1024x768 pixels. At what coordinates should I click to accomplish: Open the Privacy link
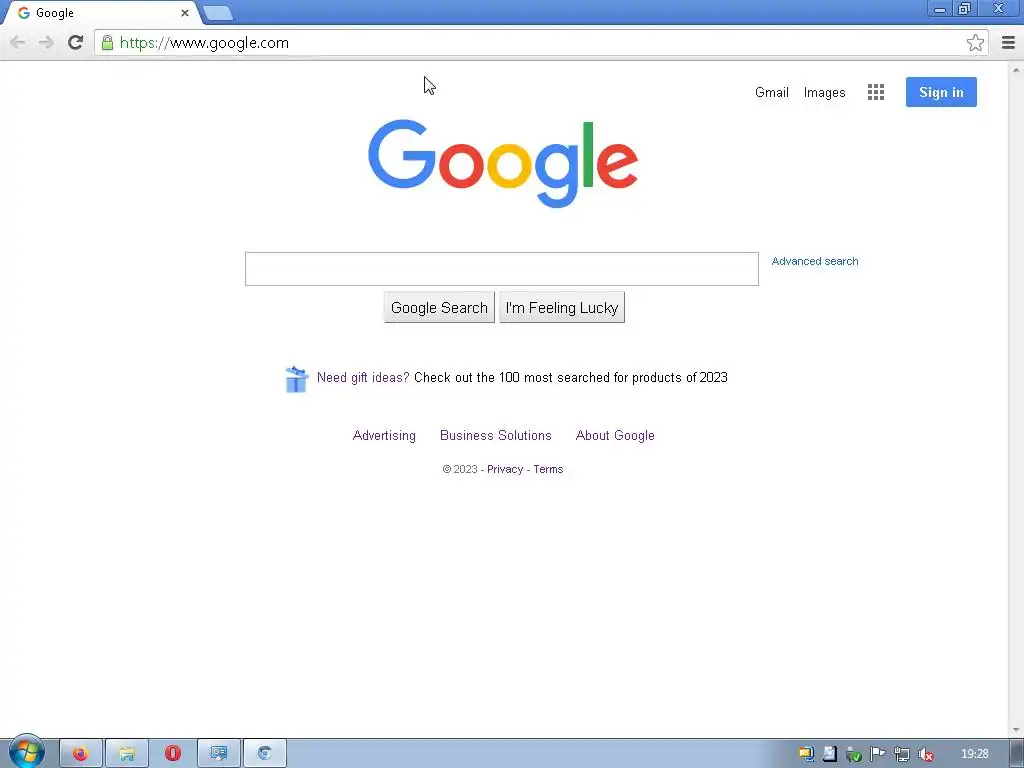(505, 470)
